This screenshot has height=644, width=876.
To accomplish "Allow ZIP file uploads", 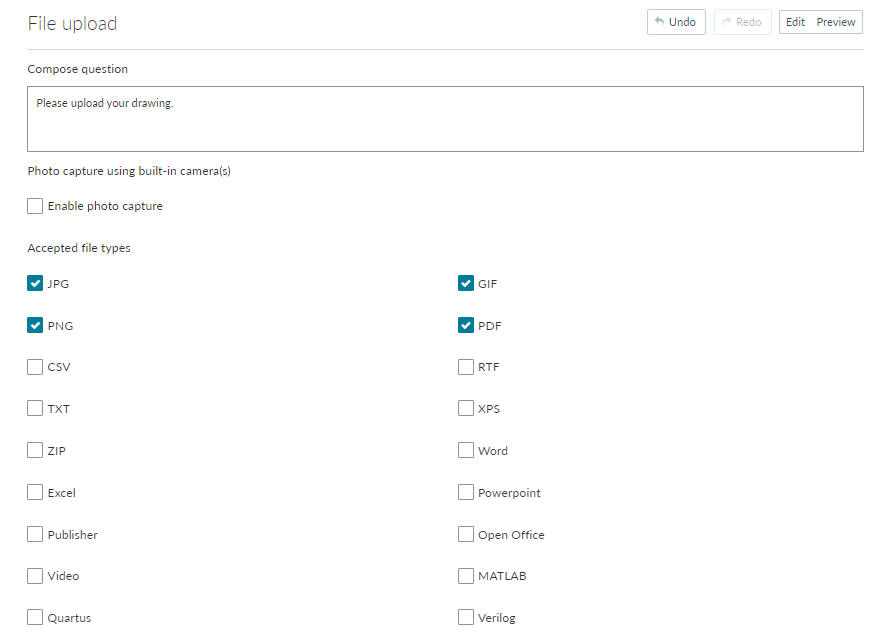I will pyautogui.click(x=35, y=450).
